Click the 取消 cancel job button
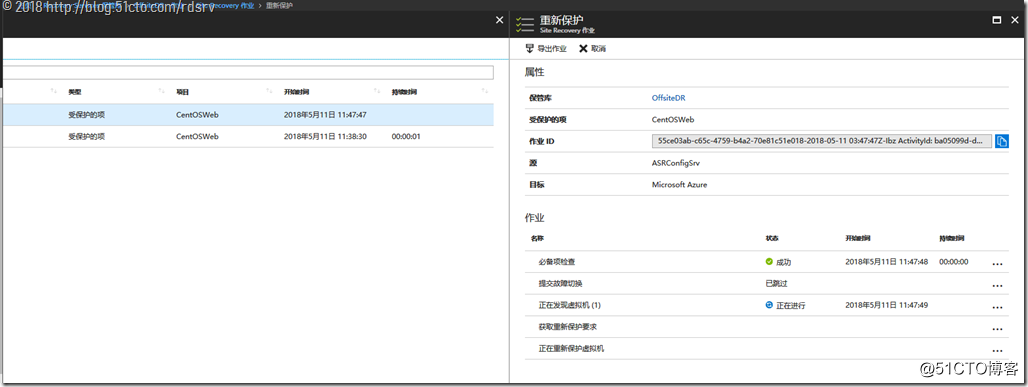Screen dimensions: 1028x387 (x=592, y=49)
